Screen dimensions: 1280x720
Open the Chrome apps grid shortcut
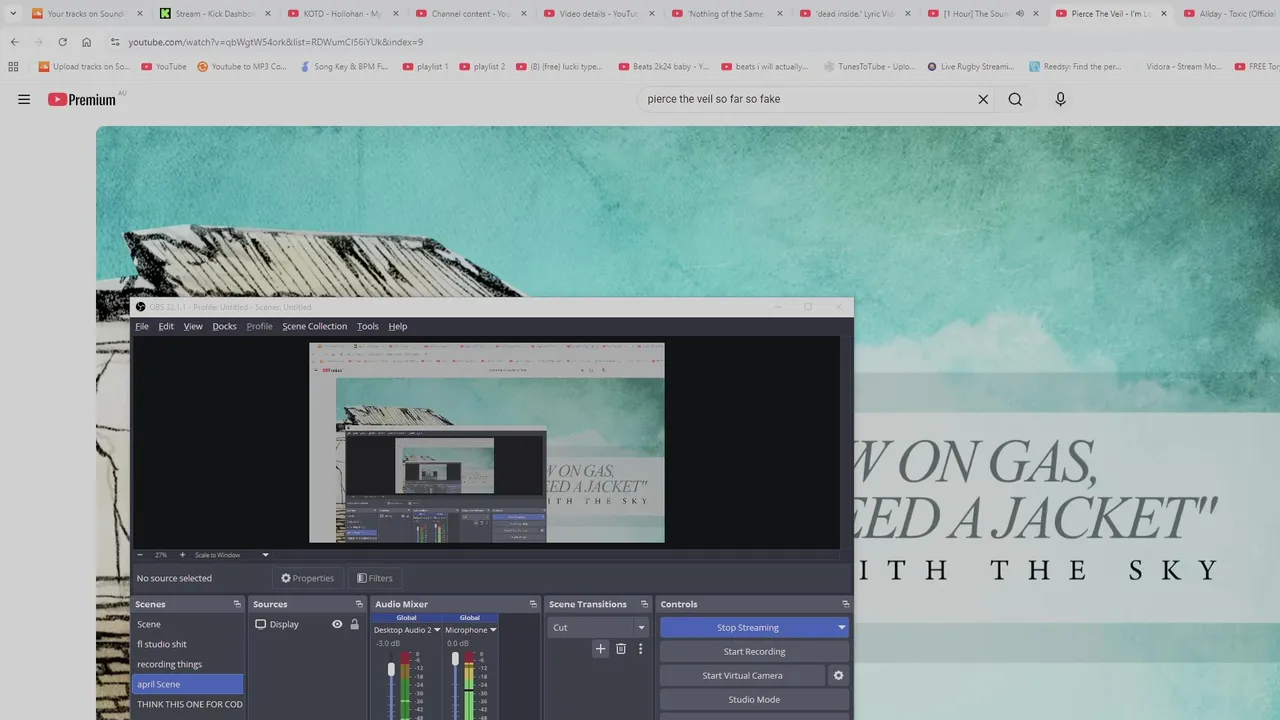pyautogui.click(x=13, y=66)
